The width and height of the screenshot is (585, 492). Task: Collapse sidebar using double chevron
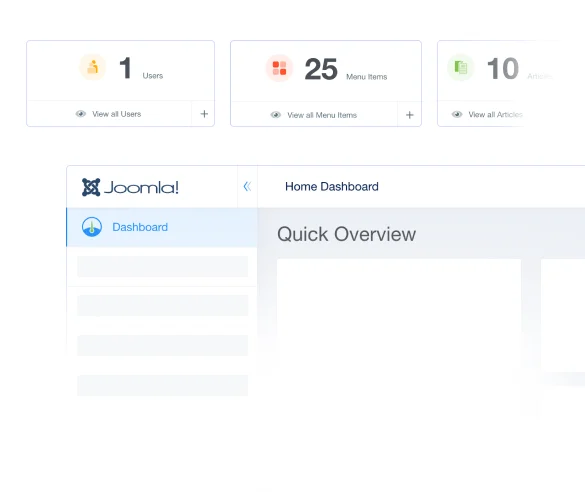click(x=247, y=186)
